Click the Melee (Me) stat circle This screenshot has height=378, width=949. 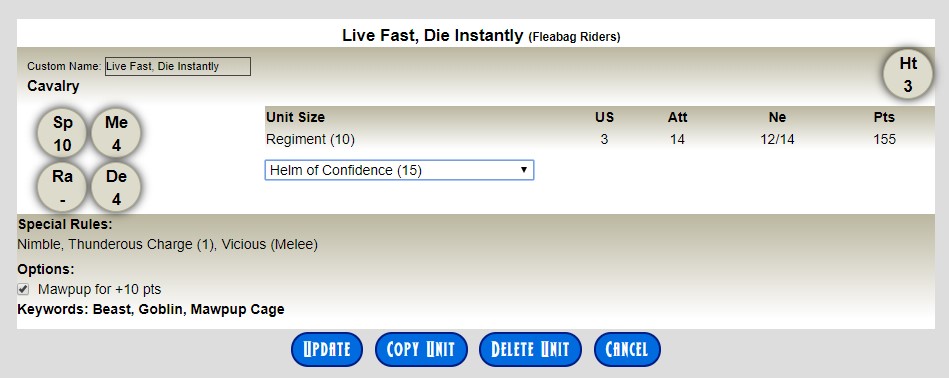[116, 134]
